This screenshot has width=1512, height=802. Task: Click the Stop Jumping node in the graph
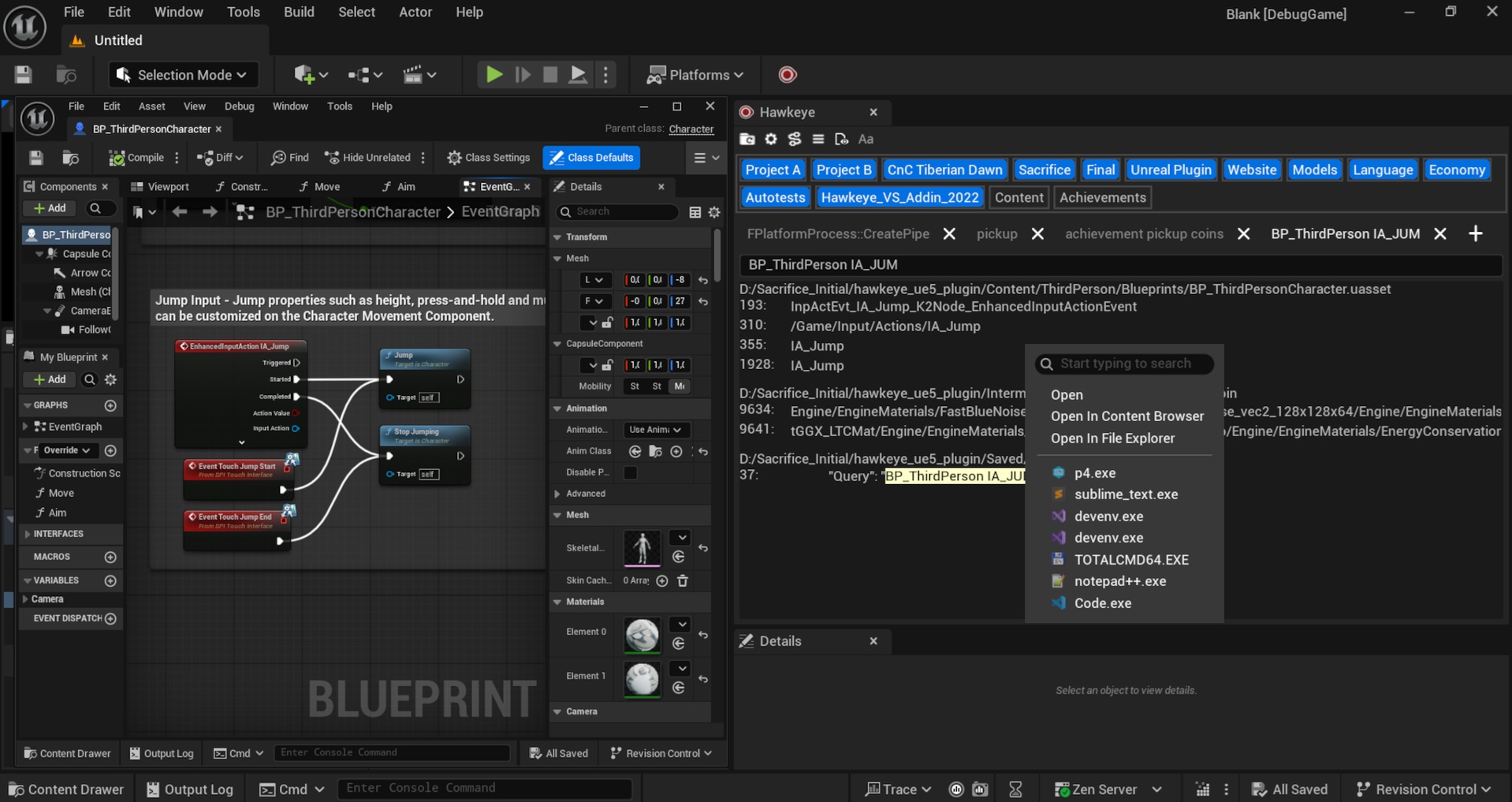[x=426, y=456]
